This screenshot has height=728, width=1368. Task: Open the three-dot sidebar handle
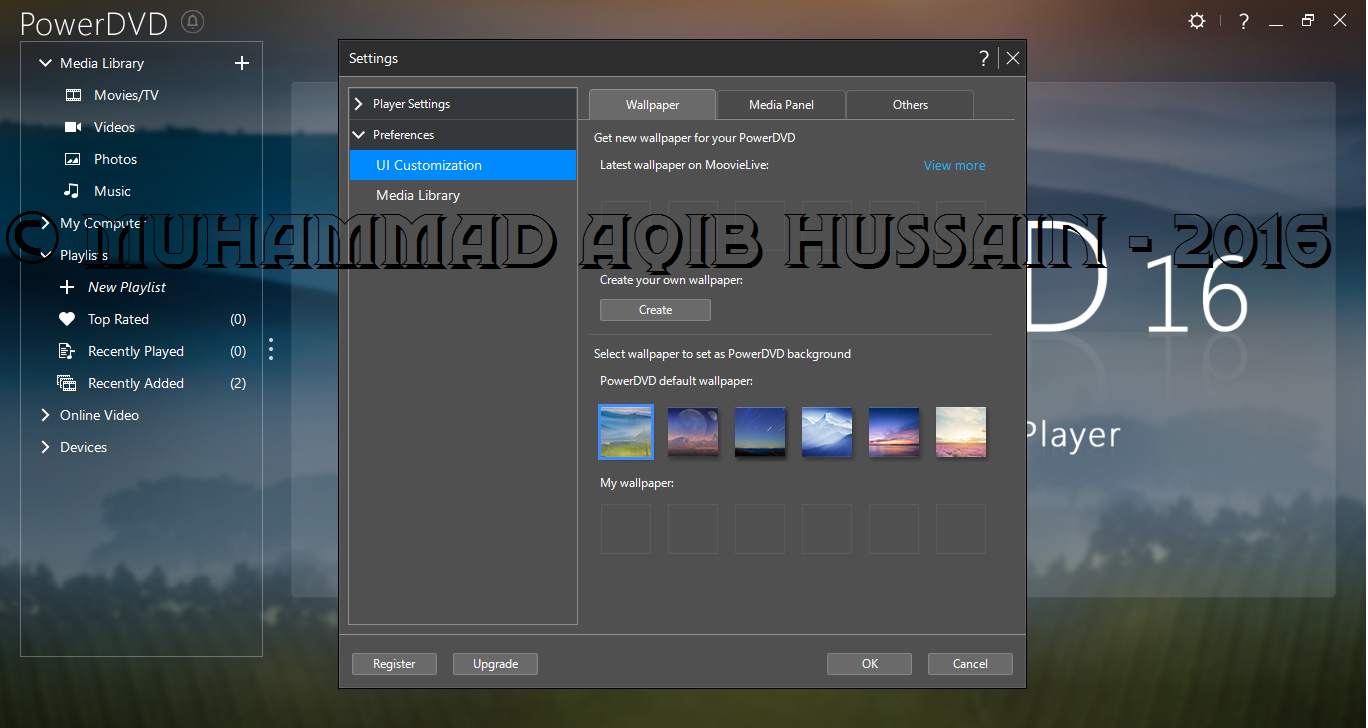(x=271, y=349)
